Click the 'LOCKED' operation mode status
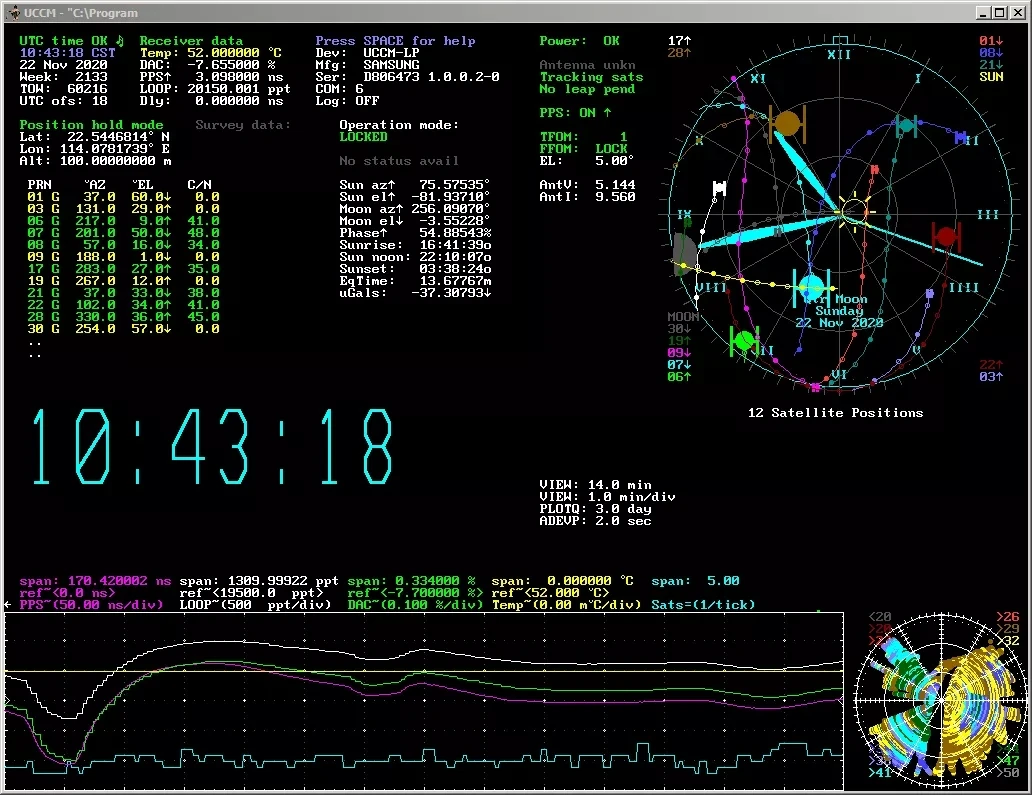Image resolution: width=1032 pixels, height=795 pixels. click(363, 137)
